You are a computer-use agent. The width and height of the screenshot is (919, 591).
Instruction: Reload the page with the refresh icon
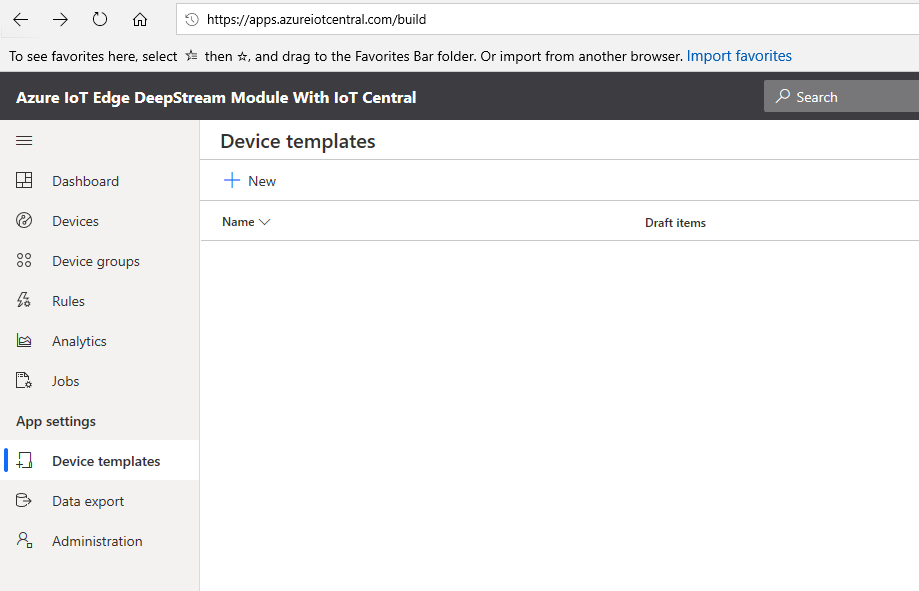coord(100,19)
